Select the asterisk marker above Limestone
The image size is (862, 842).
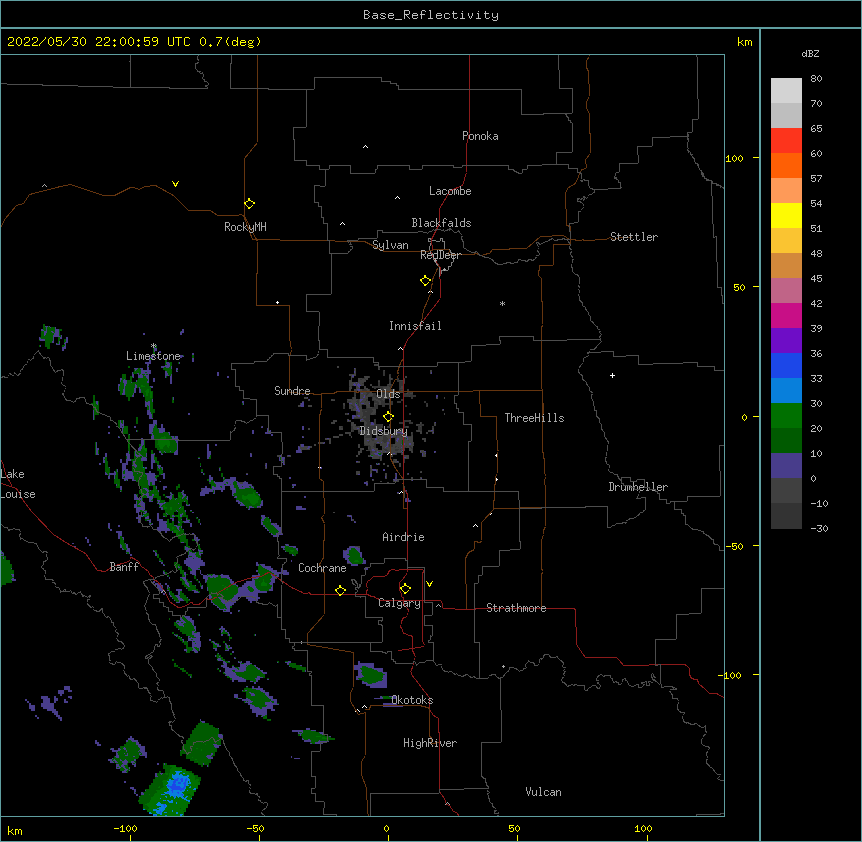(154, 346)
